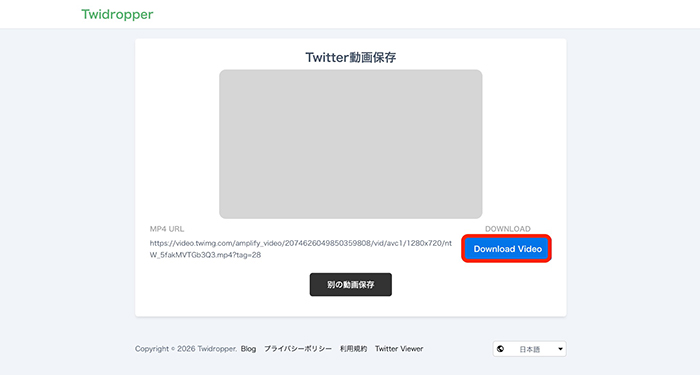This screenshot has width=700, height=375.
Task: Click the 別の動画保存 button
Action: tap(350, 284)
